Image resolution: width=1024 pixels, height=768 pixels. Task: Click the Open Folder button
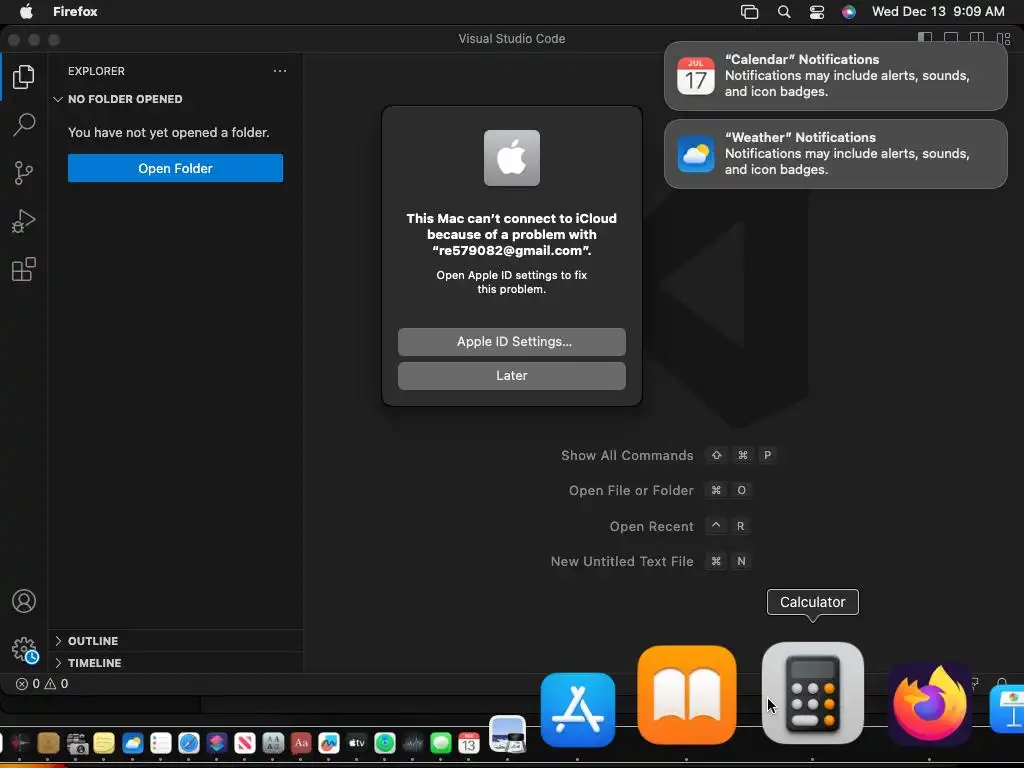[x=175, y=168]
